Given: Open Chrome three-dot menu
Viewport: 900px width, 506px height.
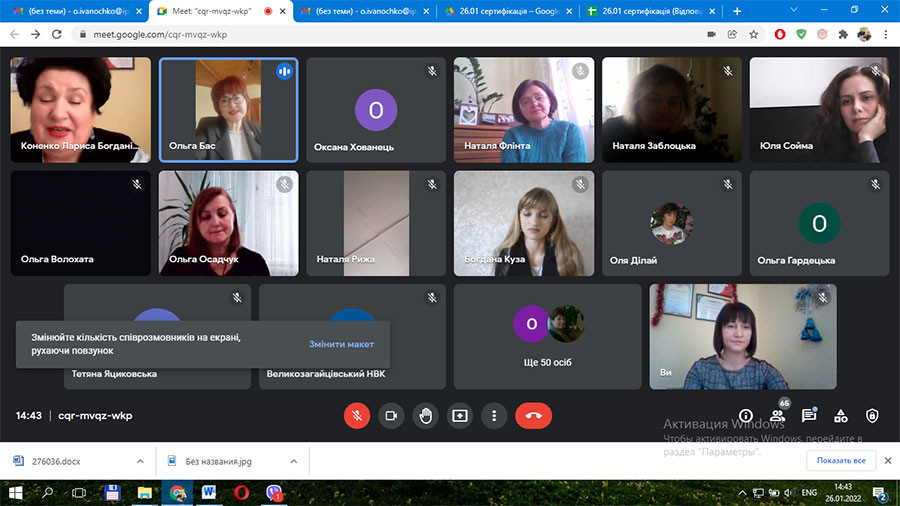Looking at the screenshot, I should pyautogui.click(x=886, y=34).
